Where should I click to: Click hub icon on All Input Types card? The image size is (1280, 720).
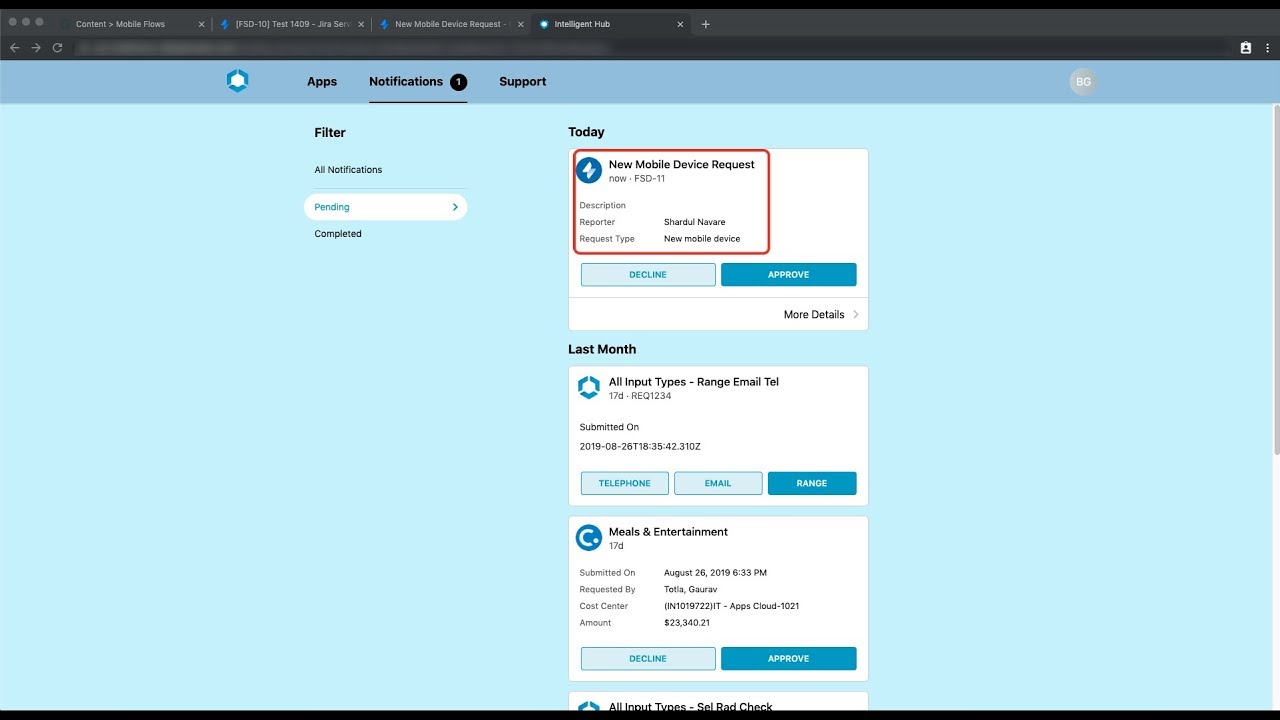point(589,388)
